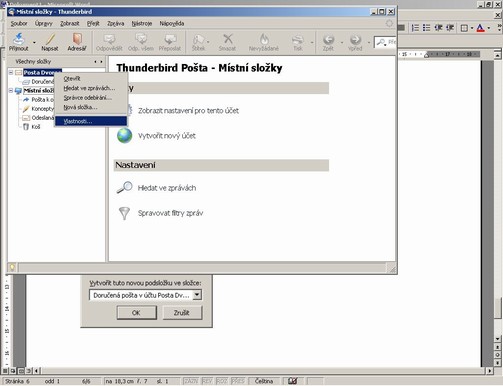Screen dimensions: 503x386
Task: Choose Otevřít from the context menu
Action: point(91,79)
